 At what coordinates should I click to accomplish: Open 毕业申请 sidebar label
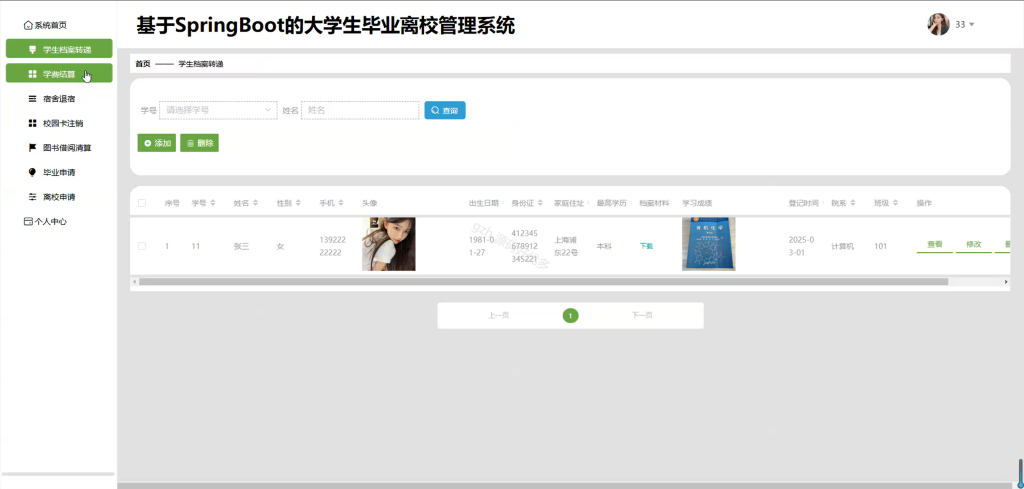(59, 172)
